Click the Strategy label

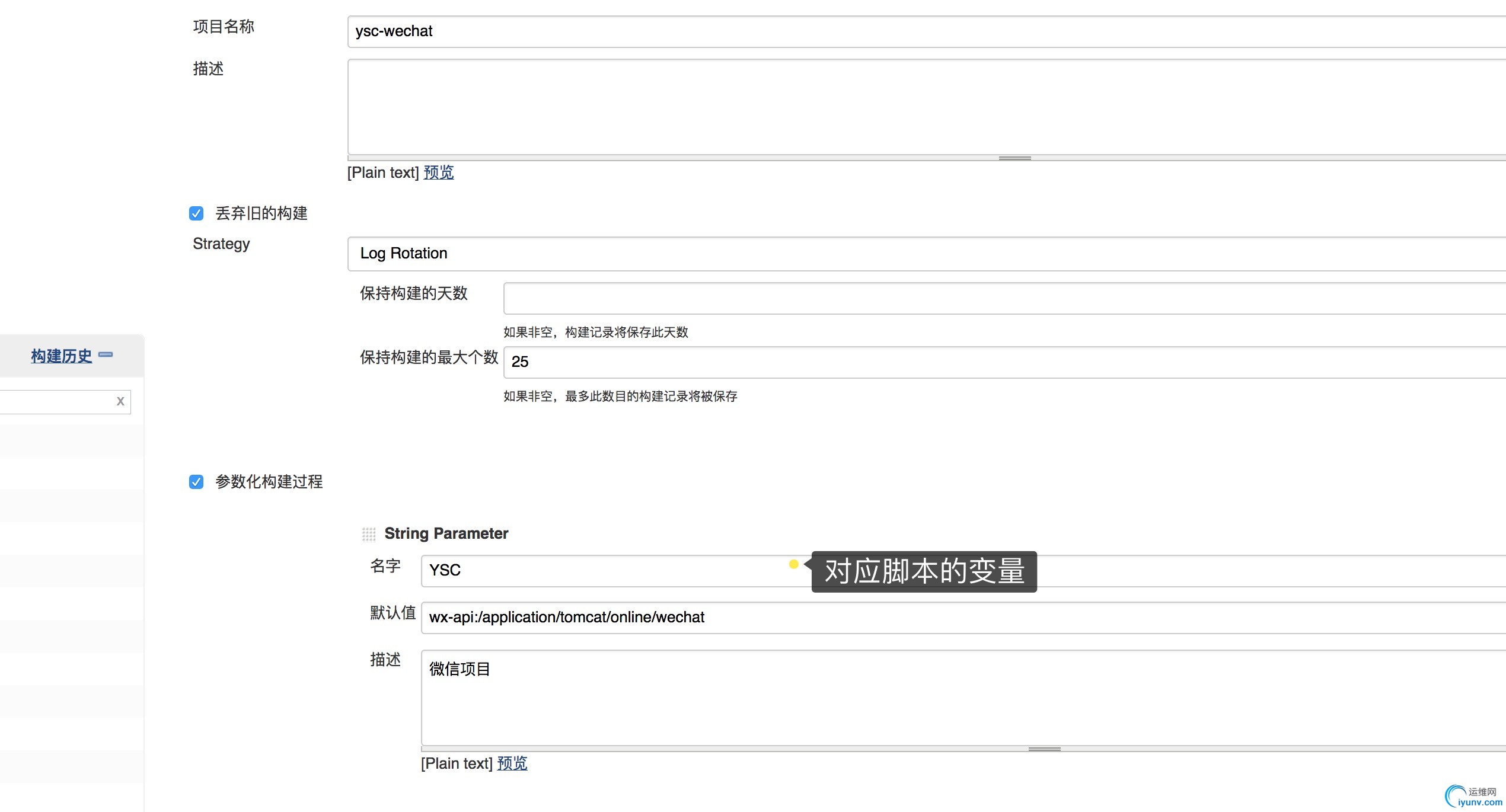pos(221,244)
